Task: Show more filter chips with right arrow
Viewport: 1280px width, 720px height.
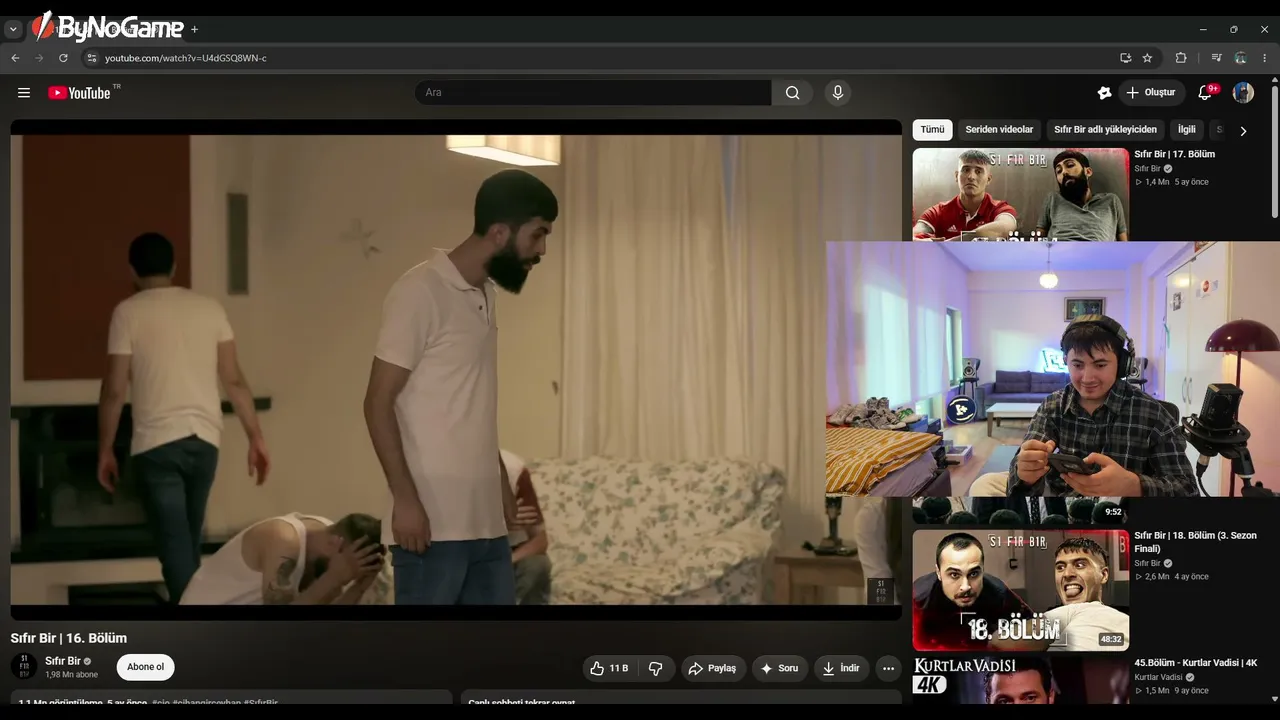Action: pyautogui.click(x=1243, y=131)
